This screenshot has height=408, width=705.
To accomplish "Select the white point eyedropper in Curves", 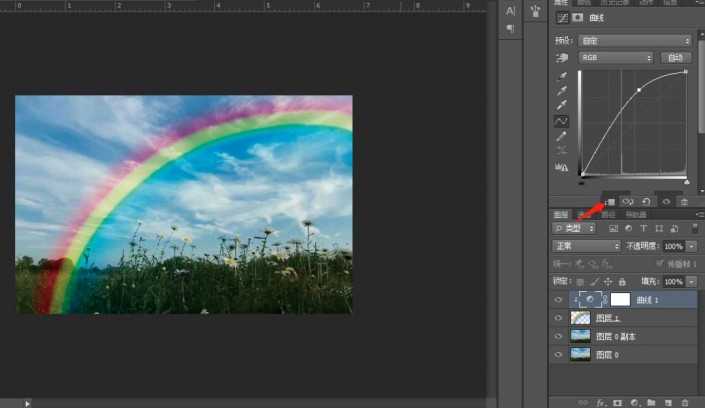I will point(562,106).
